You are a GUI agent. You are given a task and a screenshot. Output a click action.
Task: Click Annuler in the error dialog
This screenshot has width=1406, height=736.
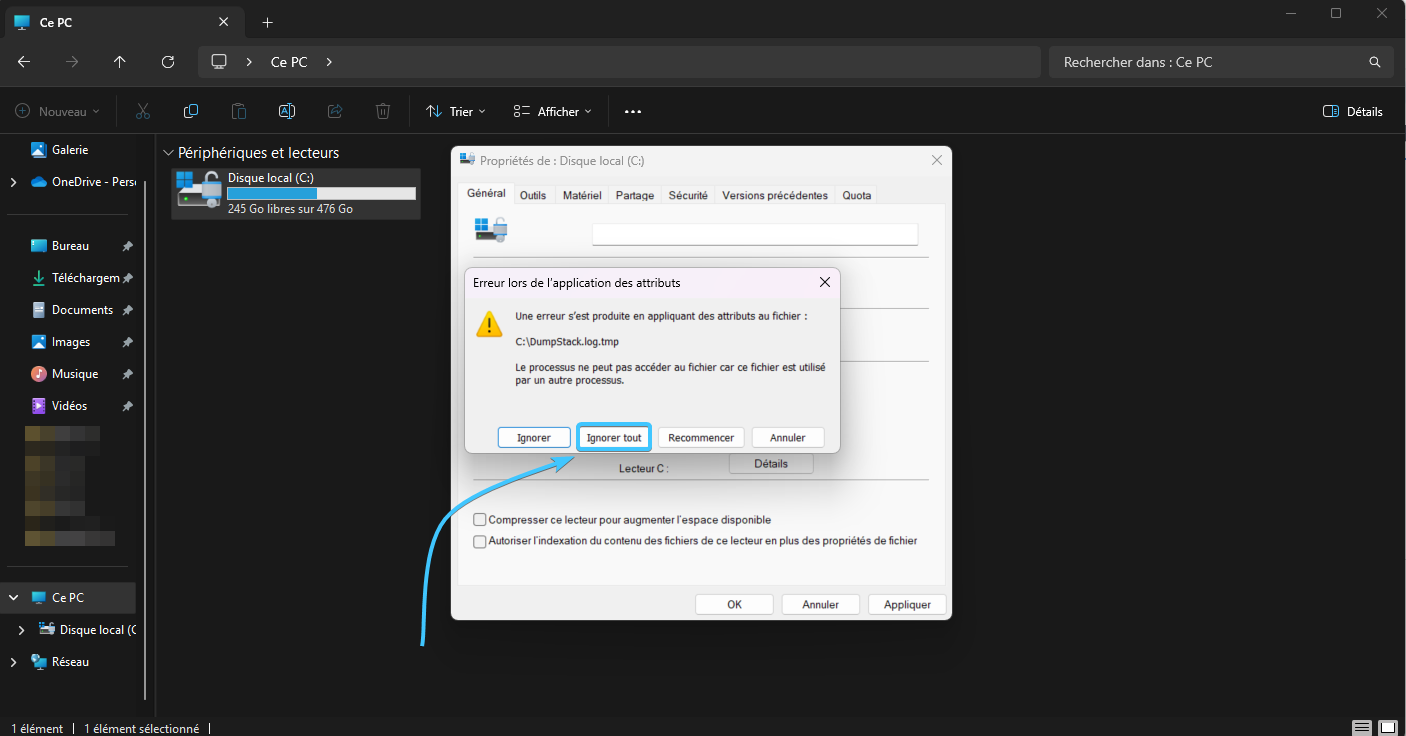(788, 437)
